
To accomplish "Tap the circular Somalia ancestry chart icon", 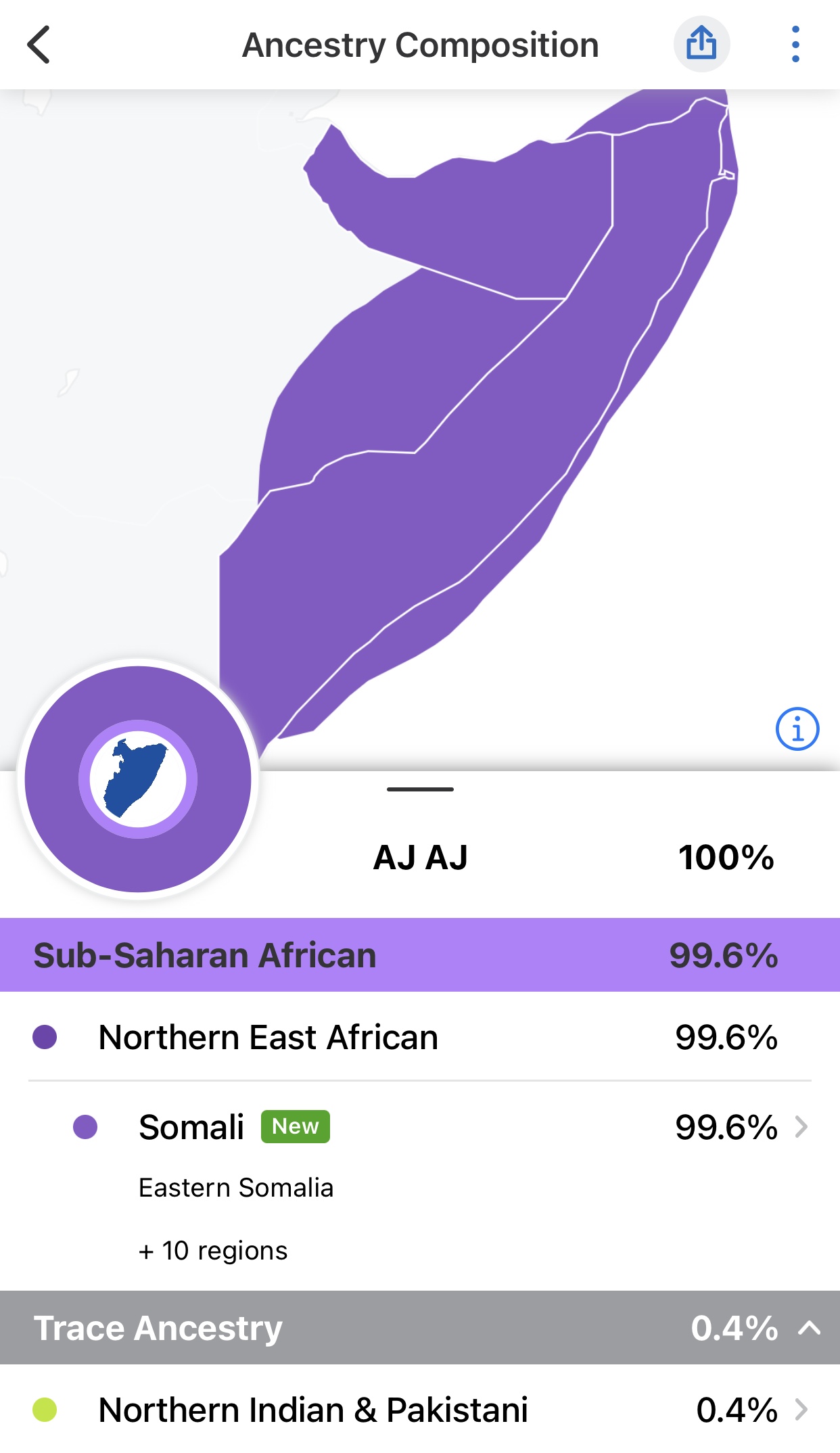I will [x=138, y=779].
